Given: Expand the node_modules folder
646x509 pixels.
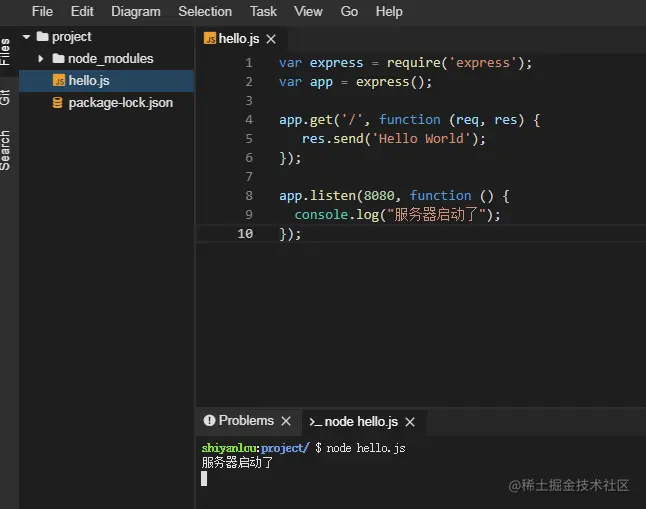Looking at the screenshot, I should [40, 59].
